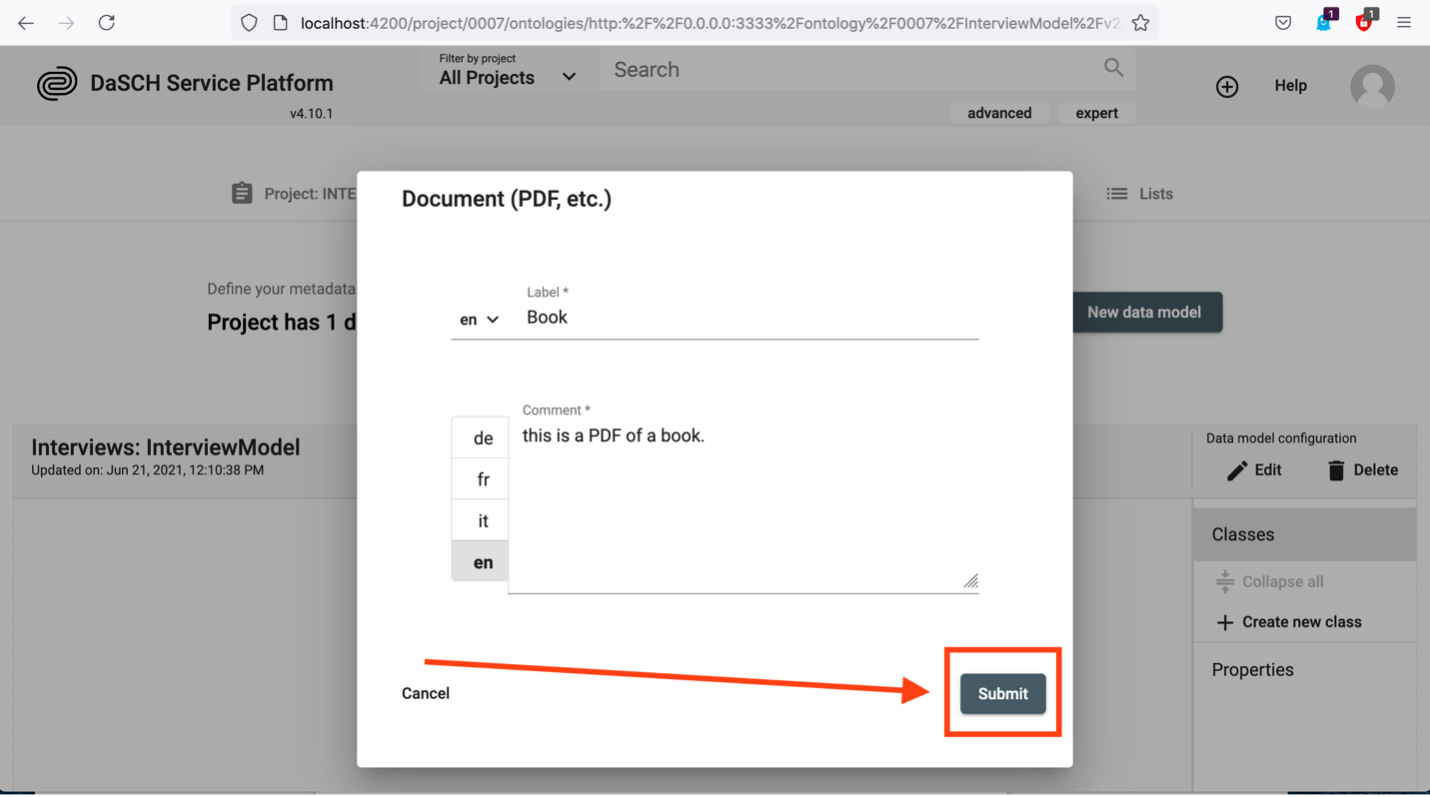Bookmark the page with star icon
Image resolution: width=1430 pixels, height=797 pixels.
pos(1140,23)
